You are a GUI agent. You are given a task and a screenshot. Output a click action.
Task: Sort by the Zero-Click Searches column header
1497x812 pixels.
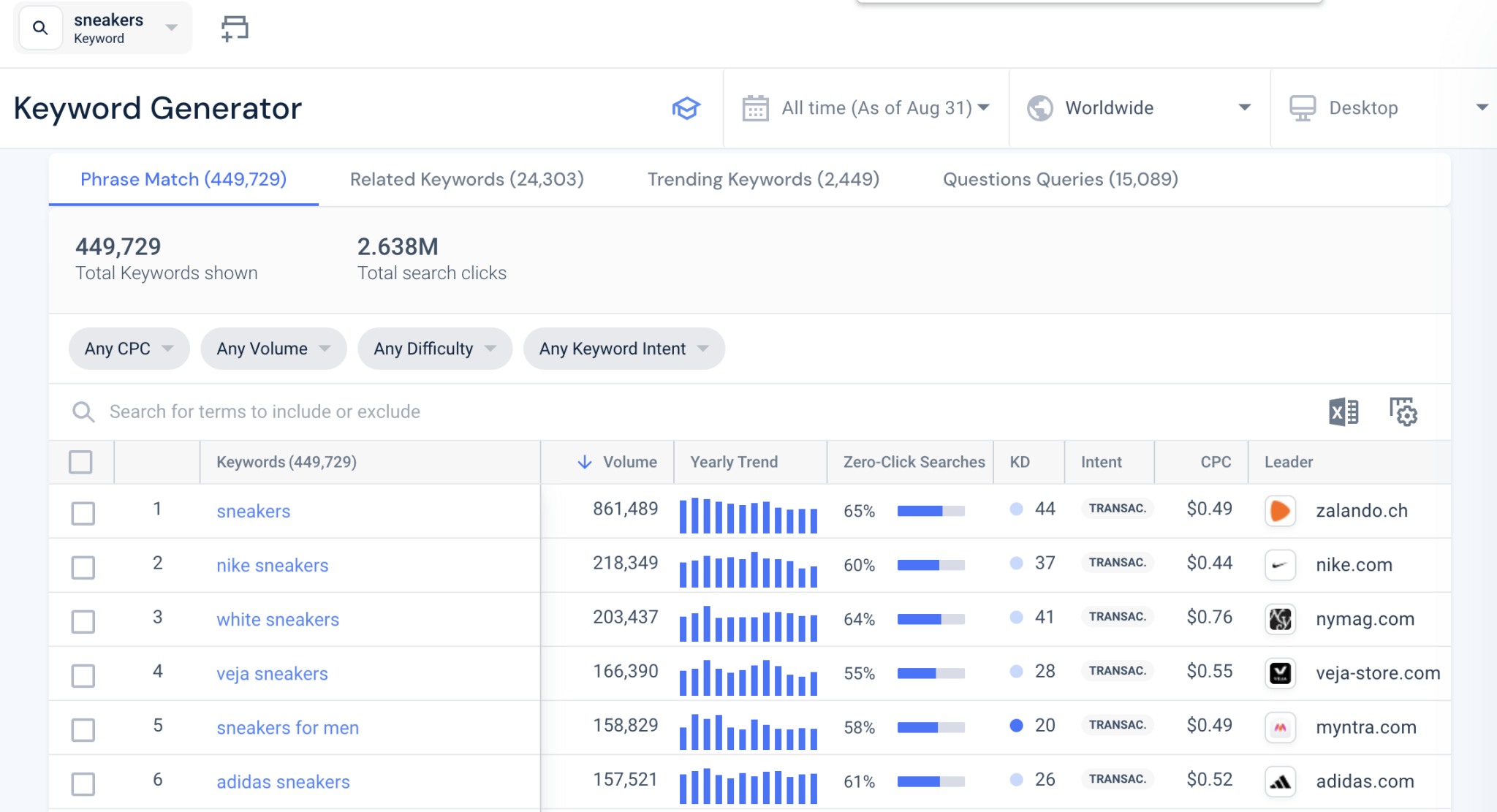(914, 462)
